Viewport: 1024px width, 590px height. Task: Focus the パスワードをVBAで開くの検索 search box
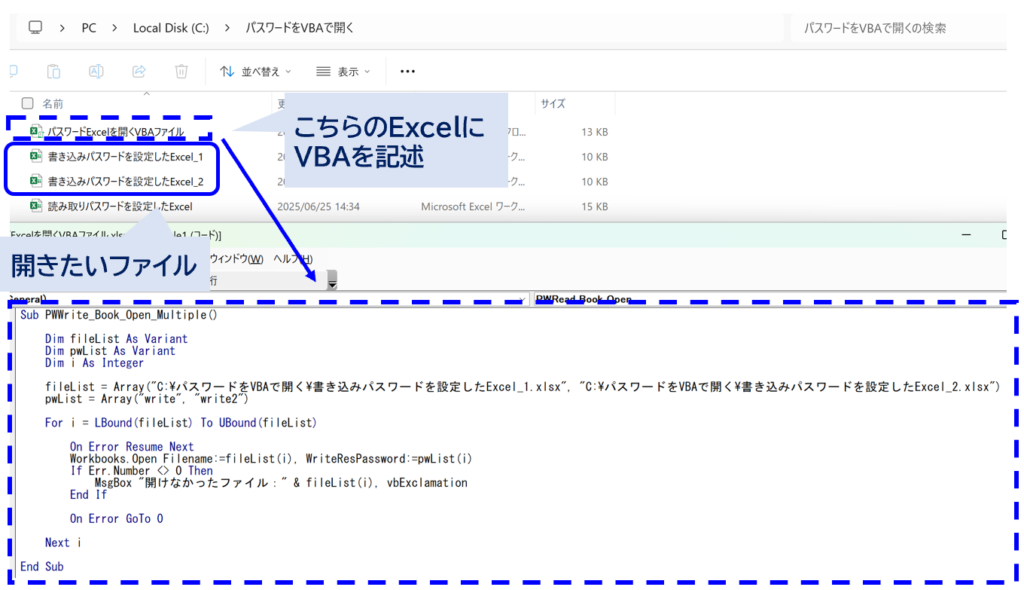(898, 28)
